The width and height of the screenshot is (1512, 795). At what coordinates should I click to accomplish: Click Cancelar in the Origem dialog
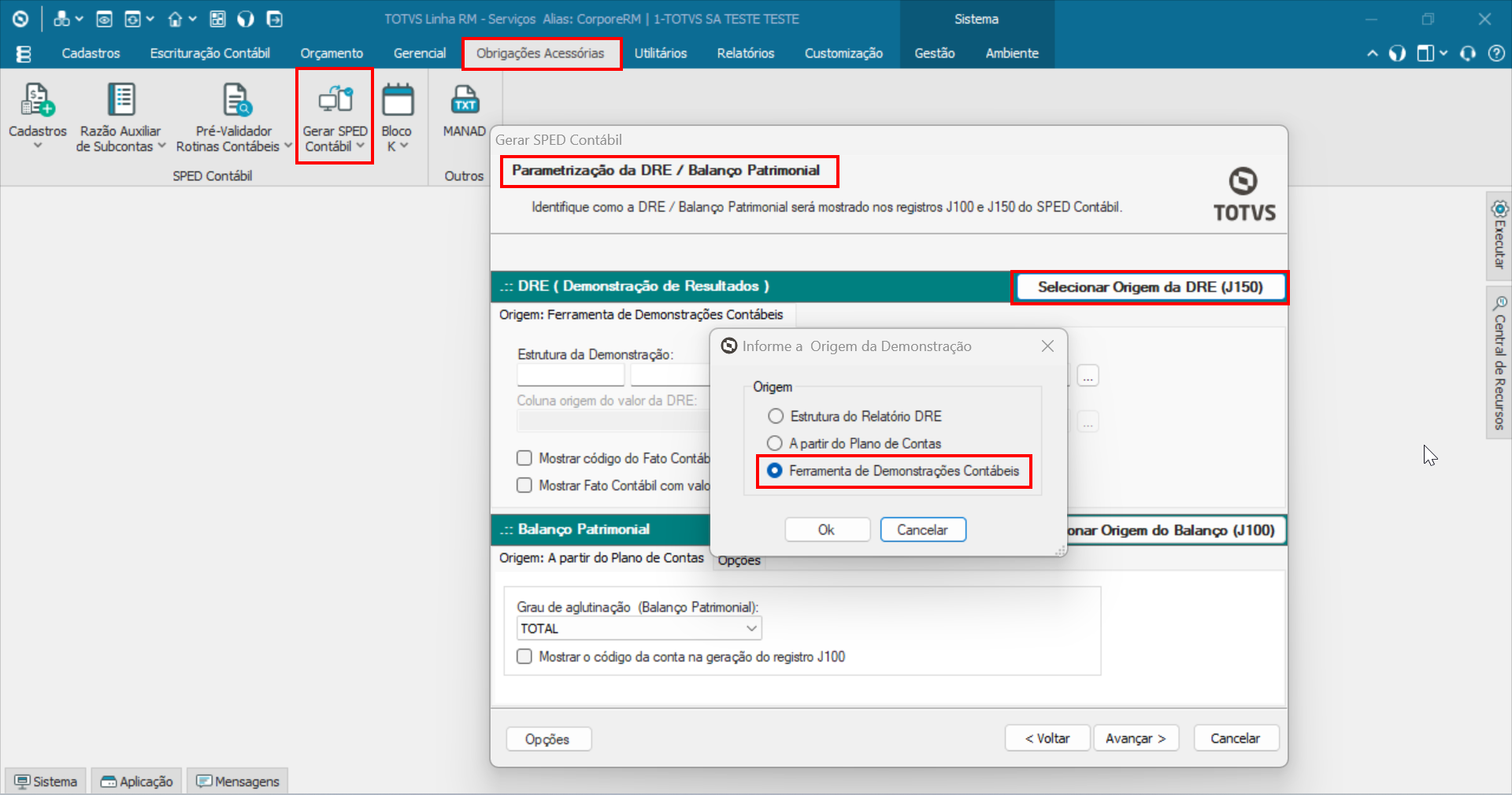pyautogui.click(x=923, y=530)
